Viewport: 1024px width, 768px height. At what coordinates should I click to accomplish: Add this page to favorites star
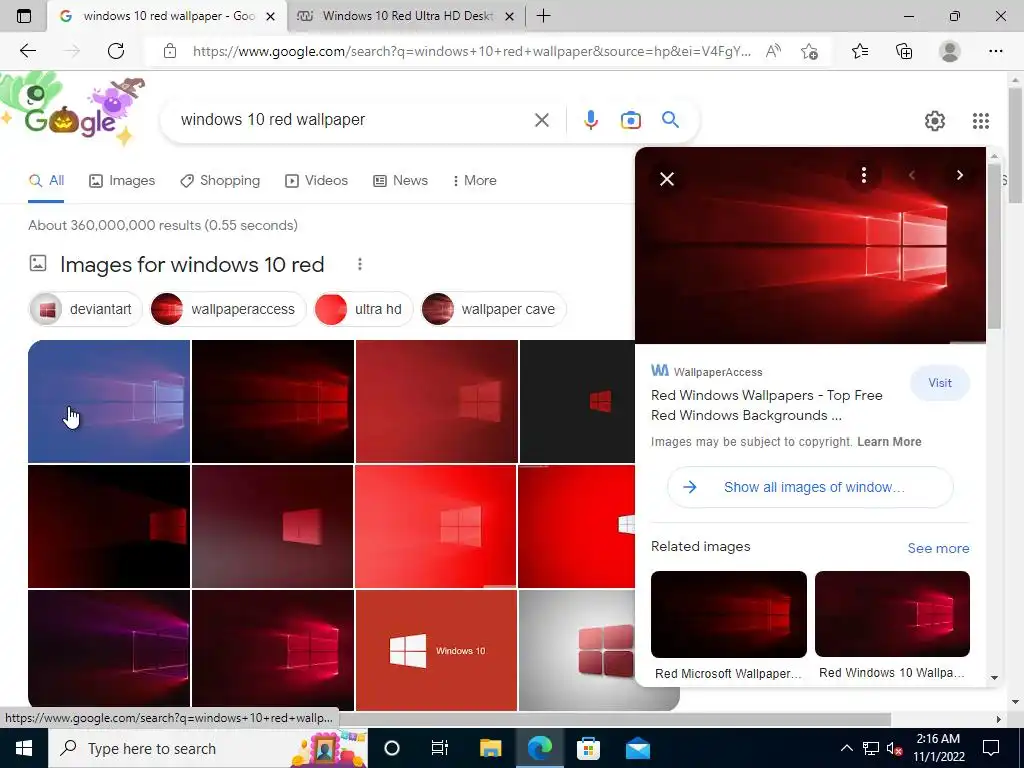point(809,51)
